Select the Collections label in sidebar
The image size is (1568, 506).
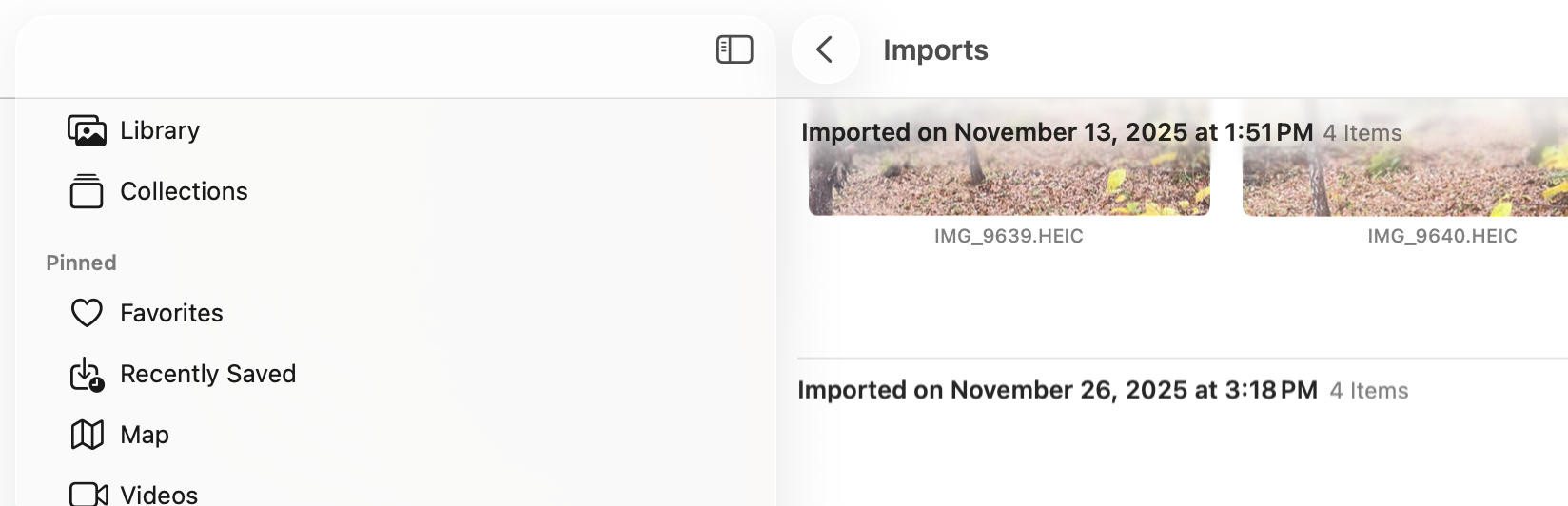(x=184, y=191)
